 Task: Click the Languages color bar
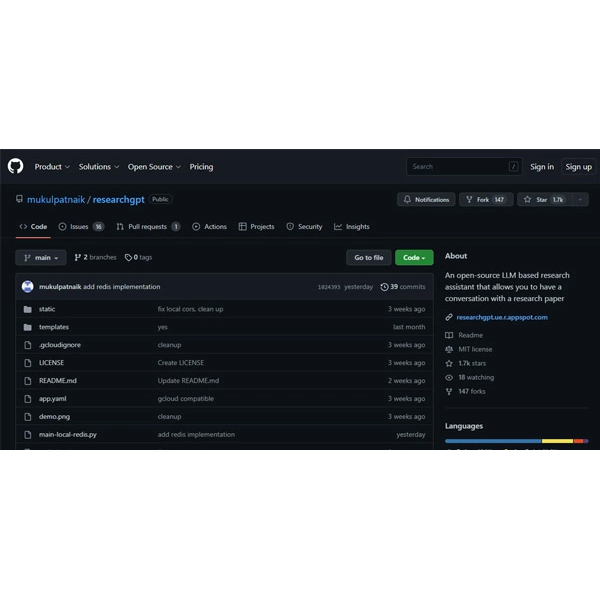click(x=516, y=440)
